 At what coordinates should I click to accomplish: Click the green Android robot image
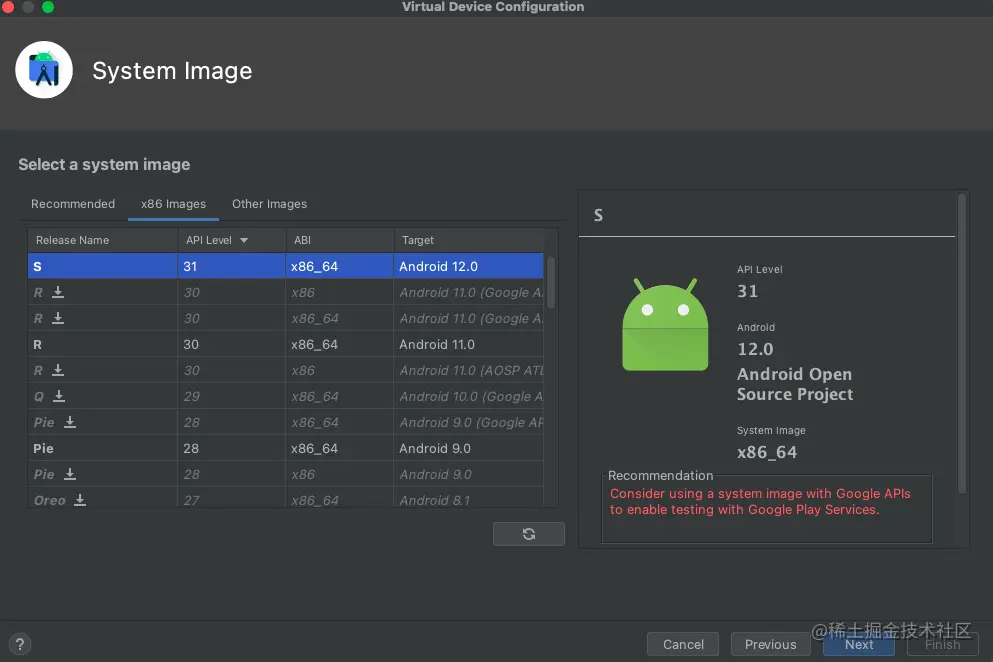pos(665,324)
